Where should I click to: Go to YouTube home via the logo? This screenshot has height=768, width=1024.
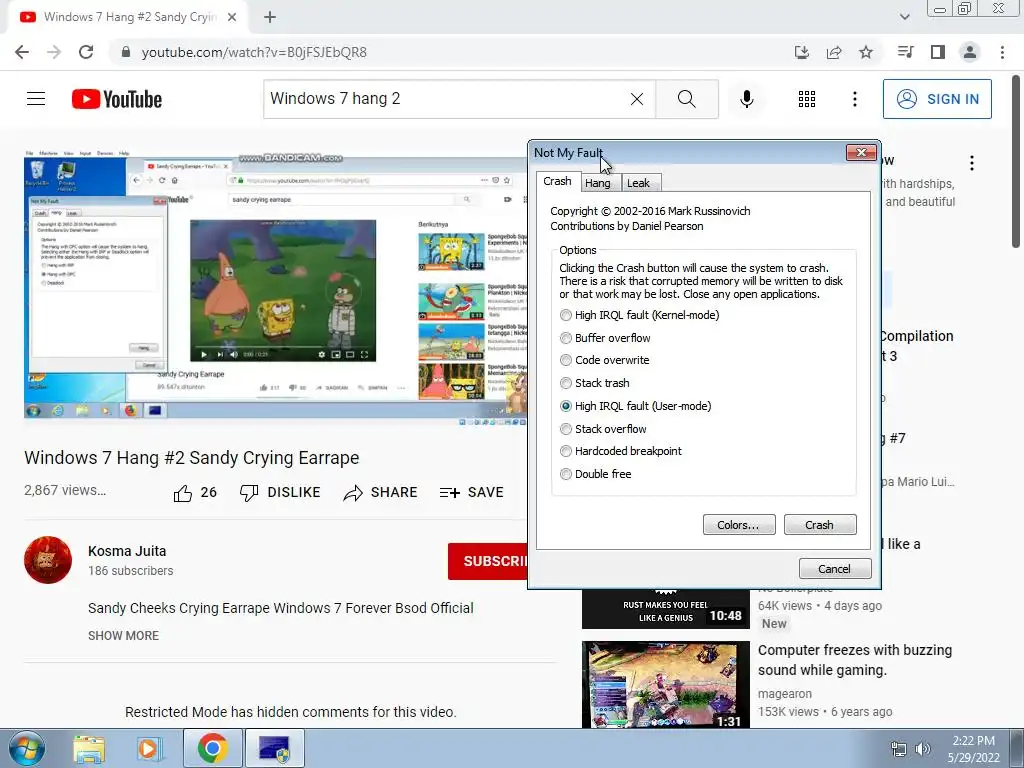[117, 99]
